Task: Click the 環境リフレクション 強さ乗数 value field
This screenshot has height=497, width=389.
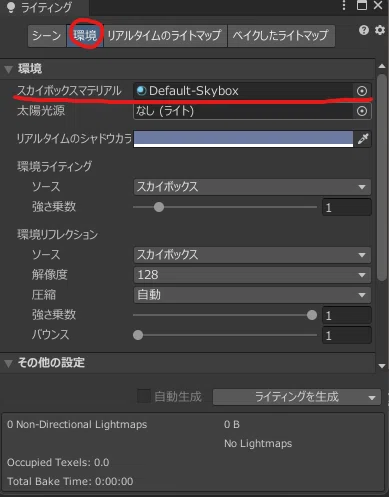Action: (x=347, y=315)
